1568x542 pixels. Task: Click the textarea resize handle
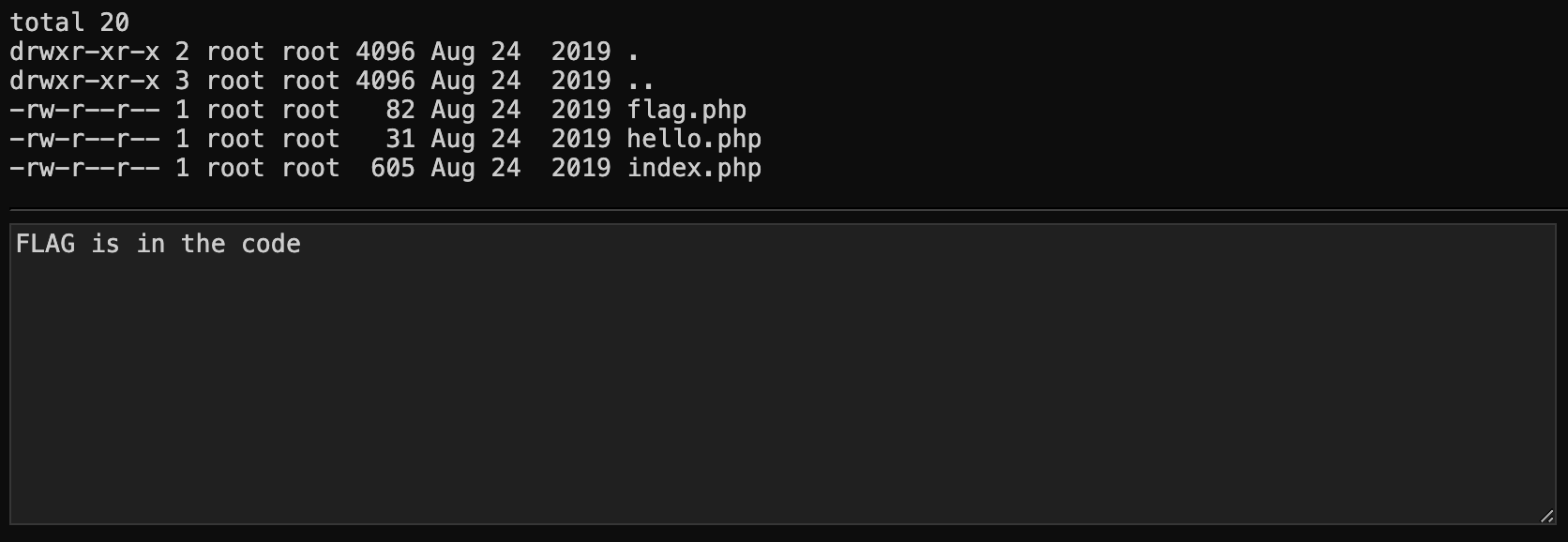coord(1546,516)
